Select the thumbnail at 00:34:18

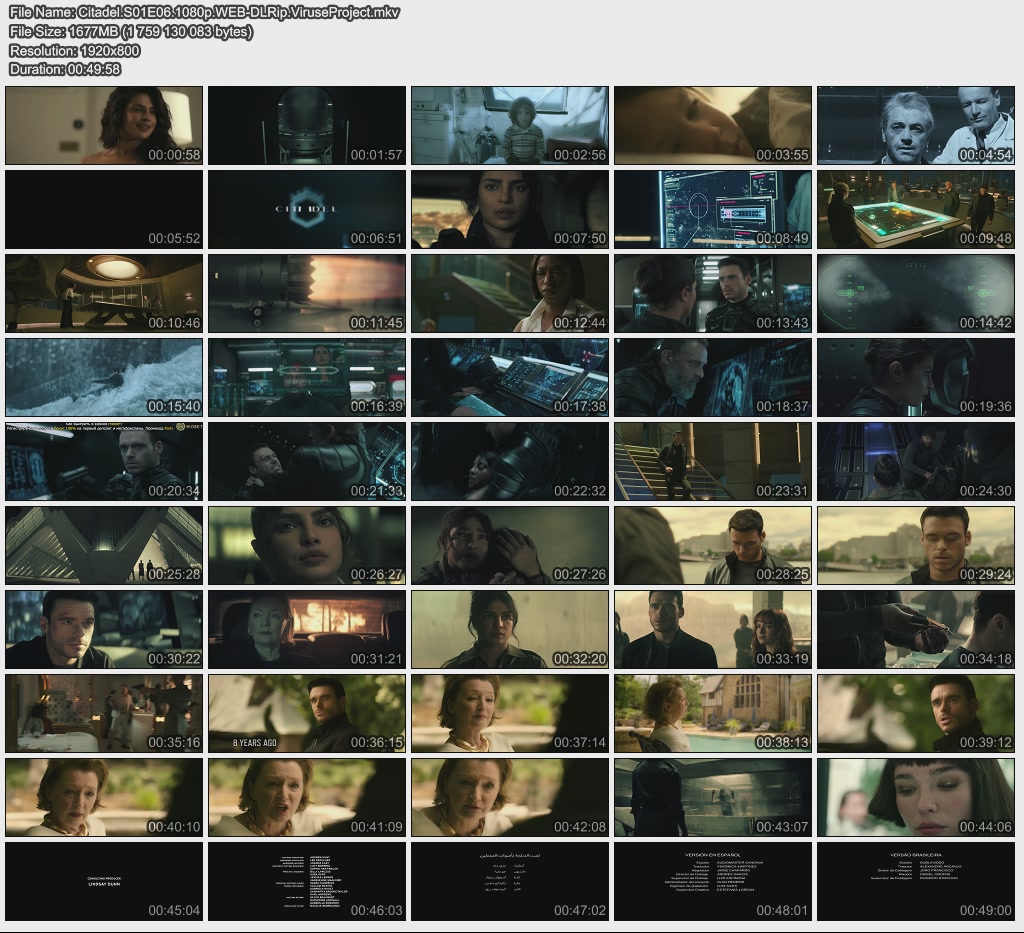(916, 629)
